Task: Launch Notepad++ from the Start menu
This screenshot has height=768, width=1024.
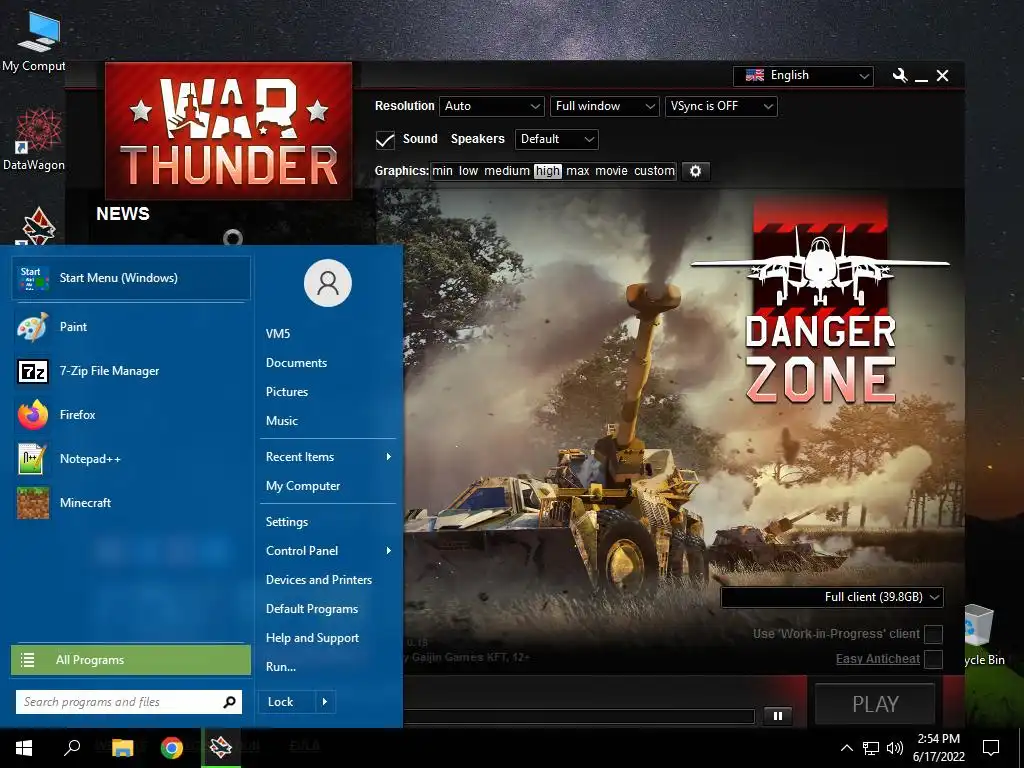Action: tap(131, 458)
